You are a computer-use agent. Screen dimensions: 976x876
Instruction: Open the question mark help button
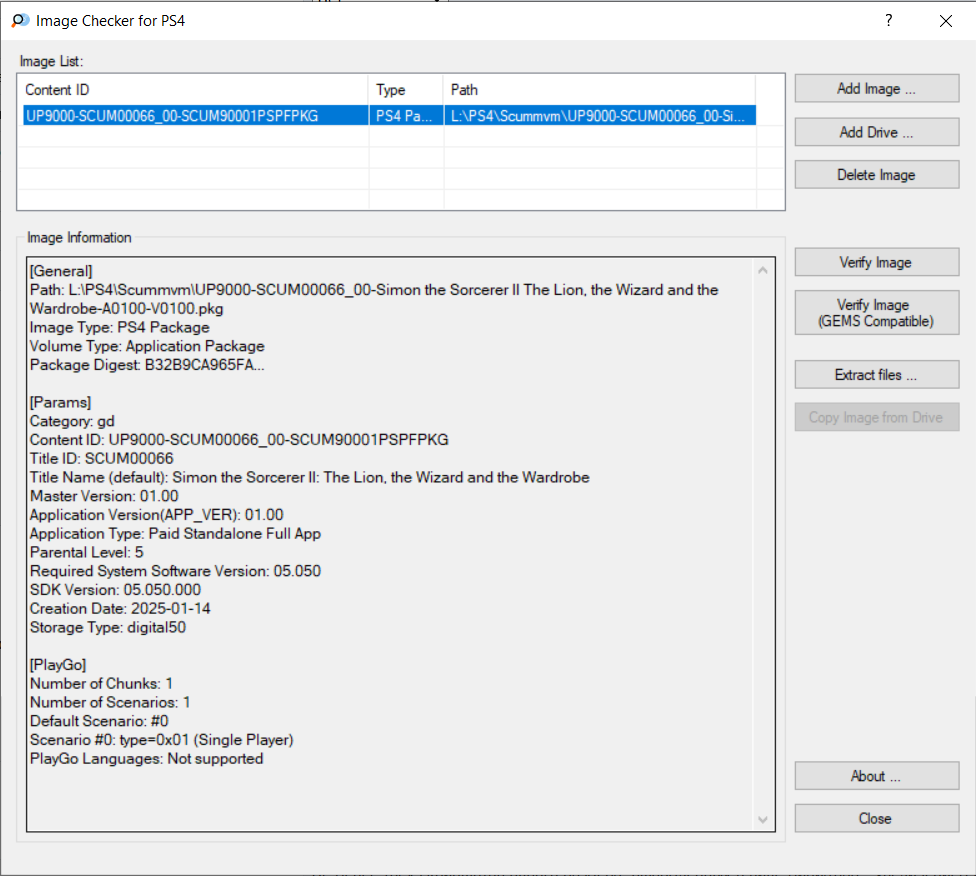click(x=888, y=21)
